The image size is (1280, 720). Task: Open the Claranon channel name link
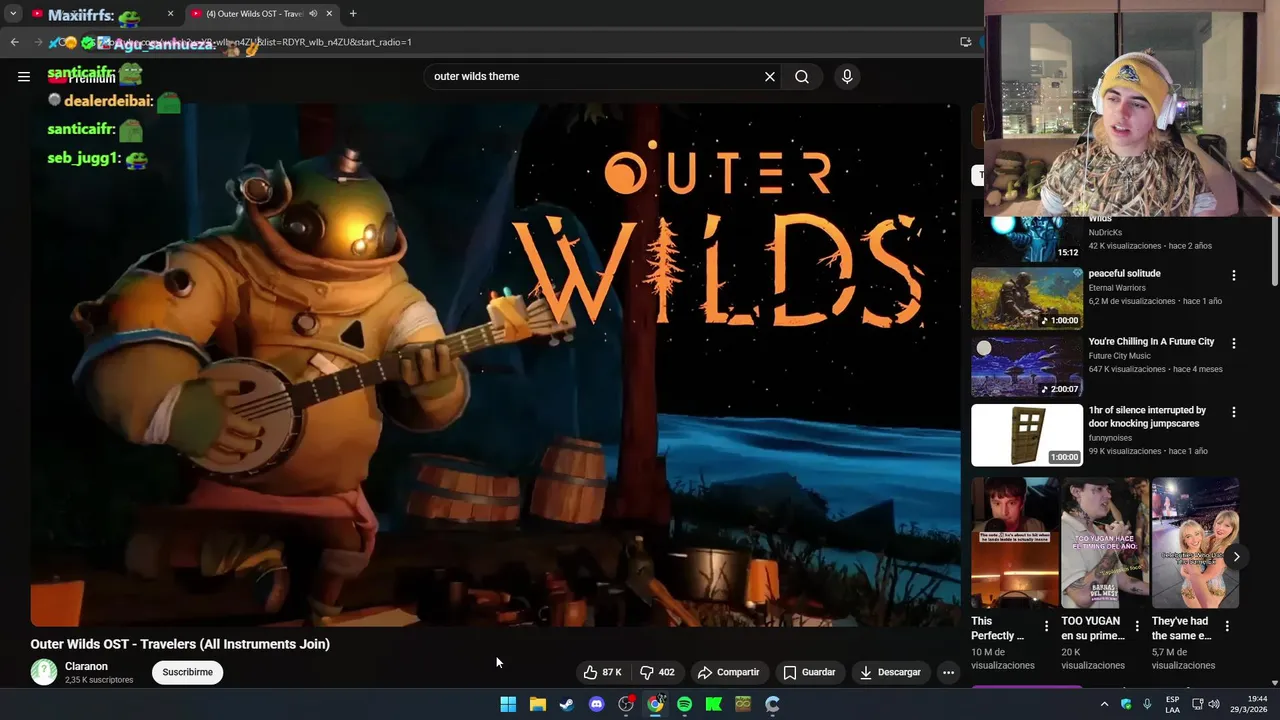(x=86, y=666)
